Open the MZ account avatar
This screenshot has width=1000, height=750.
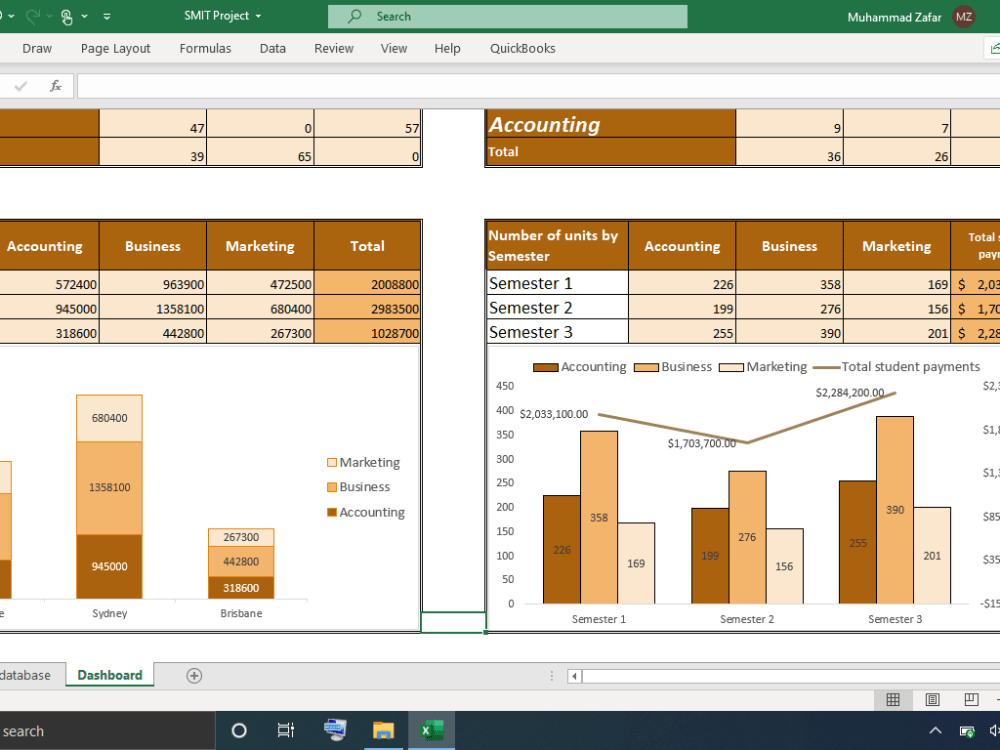pos(963,16)
